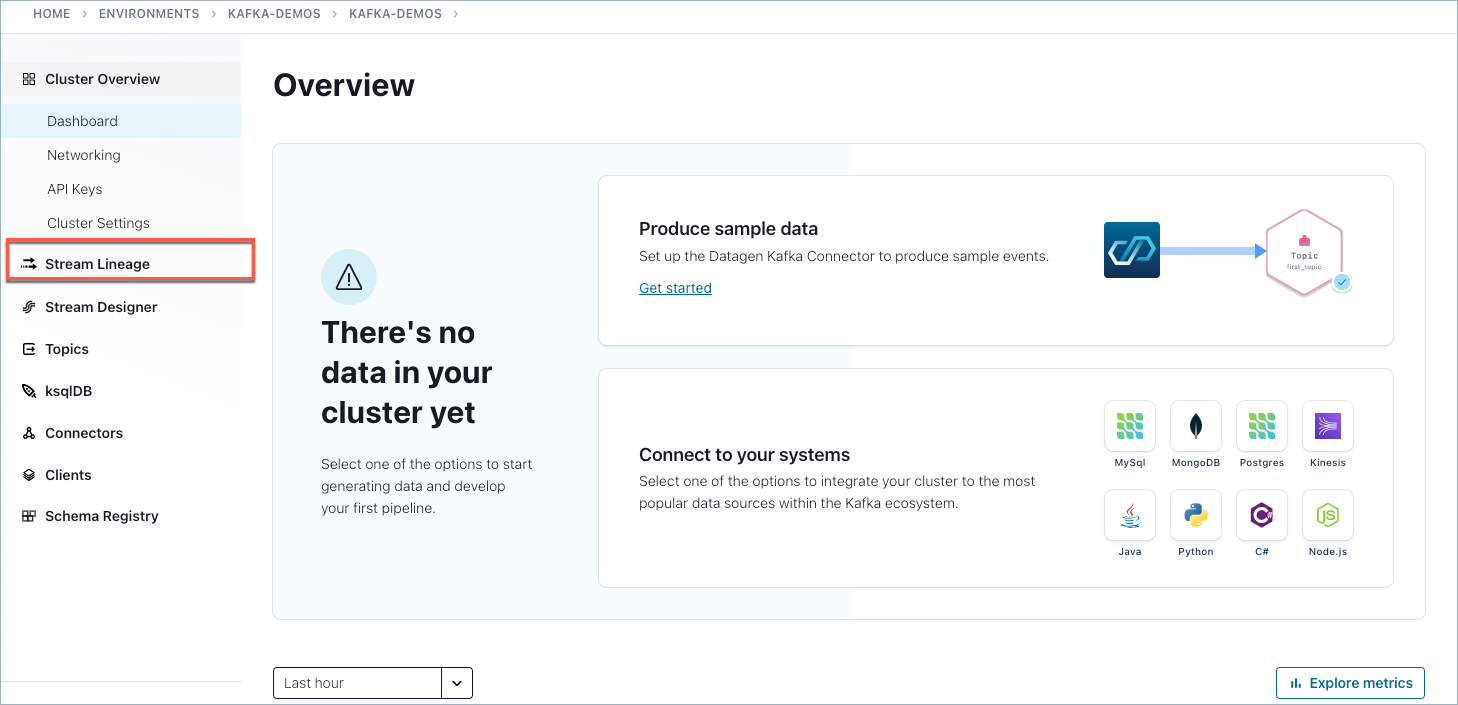Select the MongoDB leaf icon

[x=1195, y=426]
